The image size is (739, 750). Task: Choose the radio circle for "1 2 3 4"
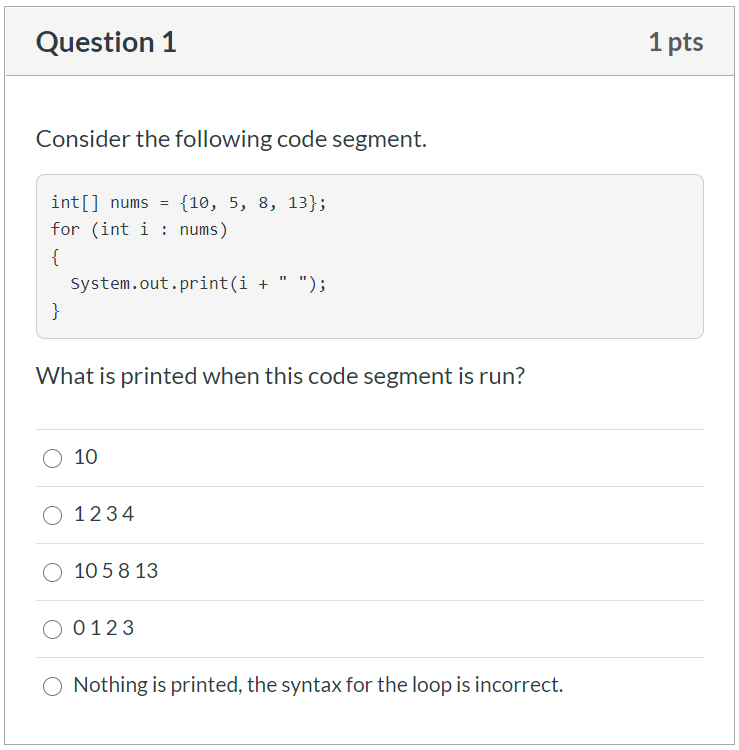click(x=52, y=515)
